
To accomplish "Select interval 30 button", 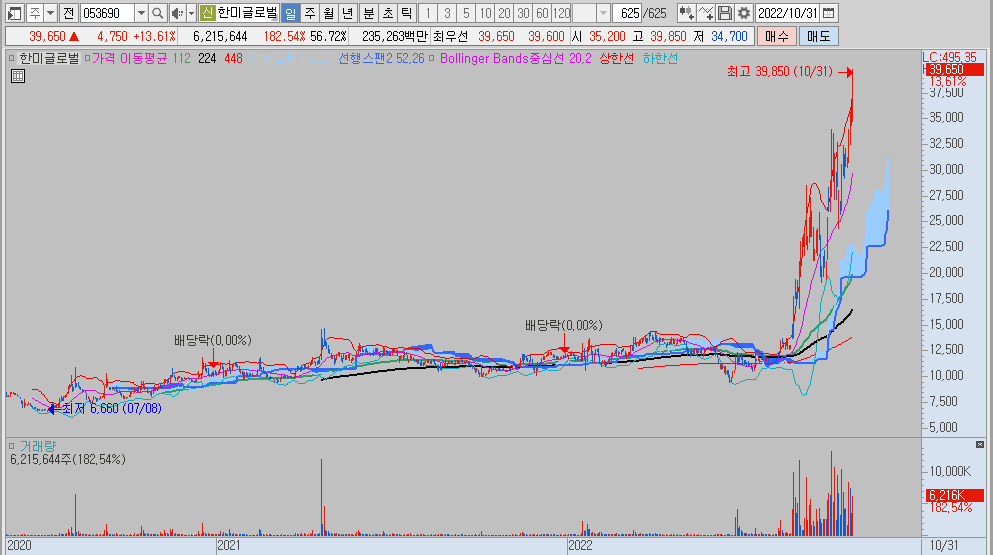I will coord(523,13).
